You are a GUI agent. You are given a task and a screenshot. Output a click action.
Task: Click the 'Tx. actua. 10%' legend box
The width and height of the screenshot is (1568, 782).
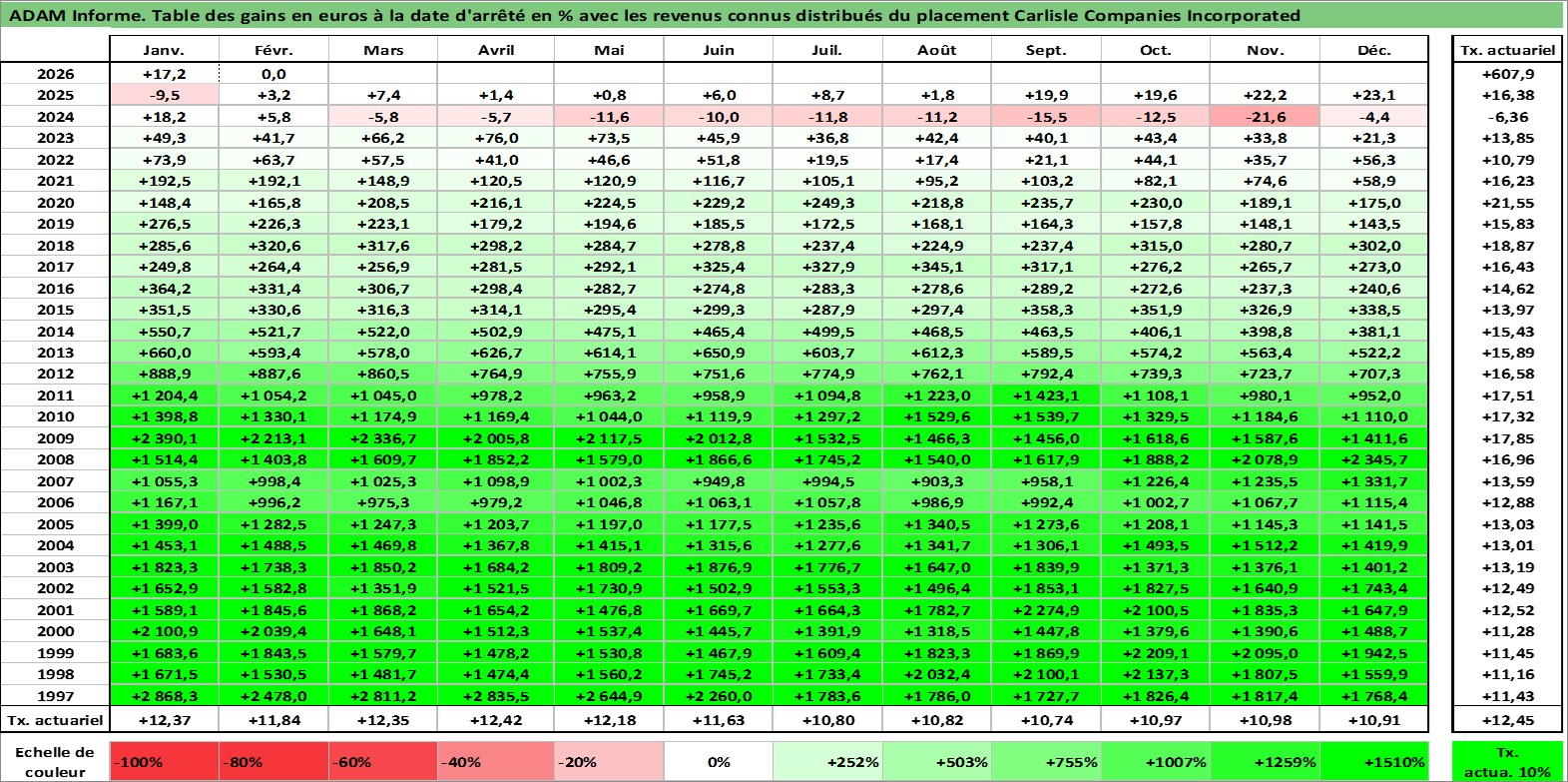pos(1507,761)
